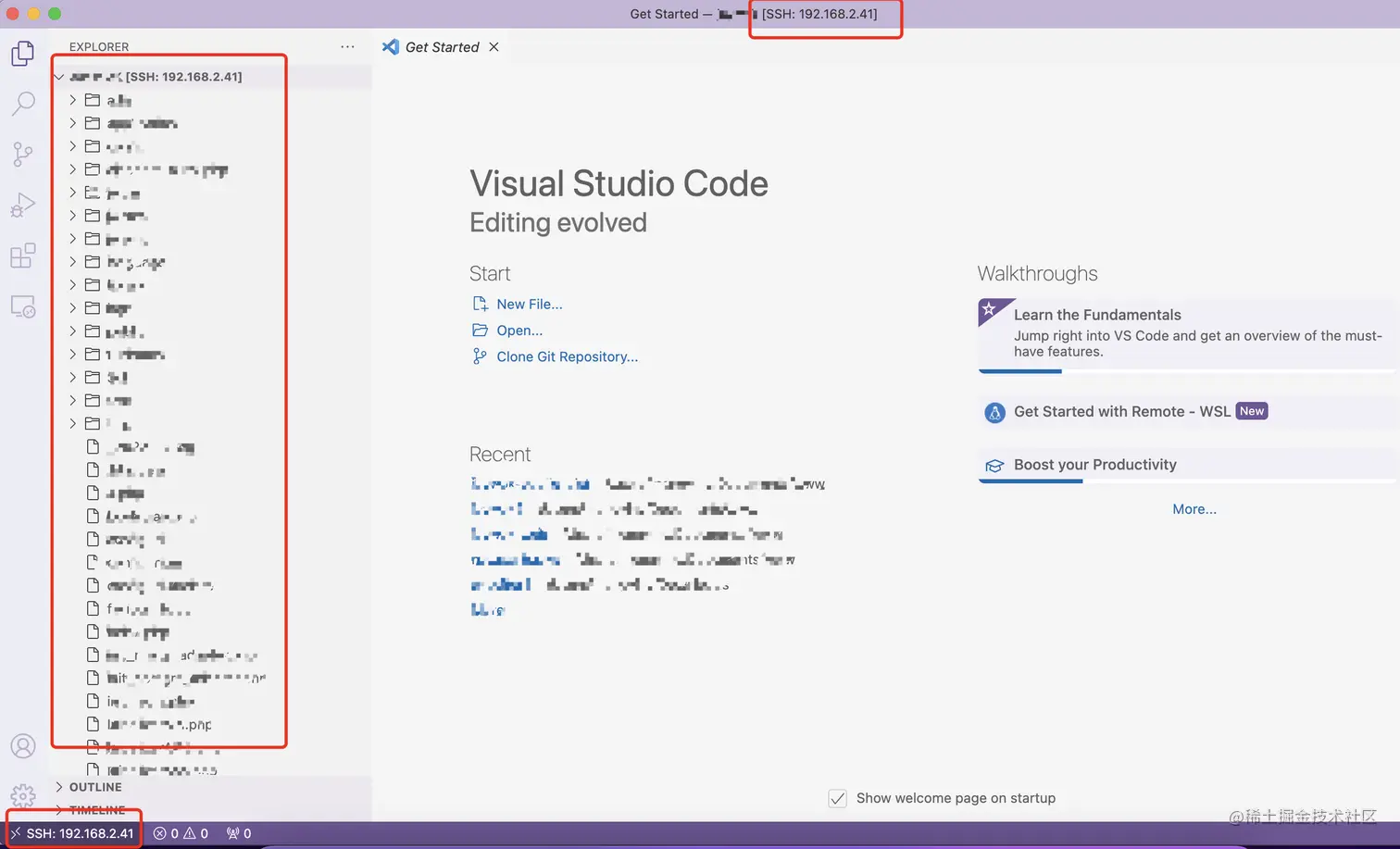Open the Remote Explorer view icon
The image size is (1400, 849).
pyautogui.click(x=23, y=306)
